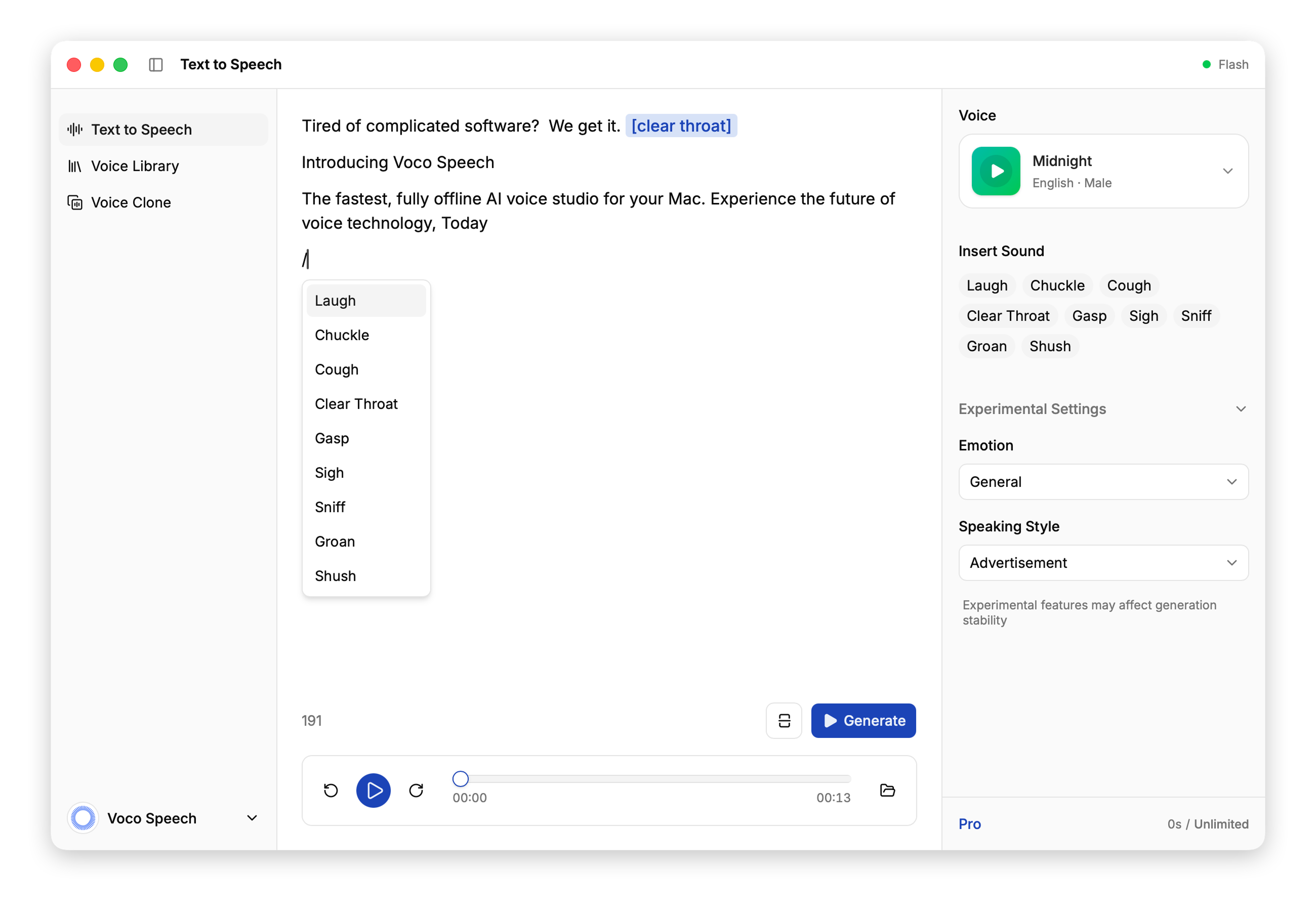Click the Voice Library icon
This screenshot has height=911, width=1316.
[x=75, y=165]
